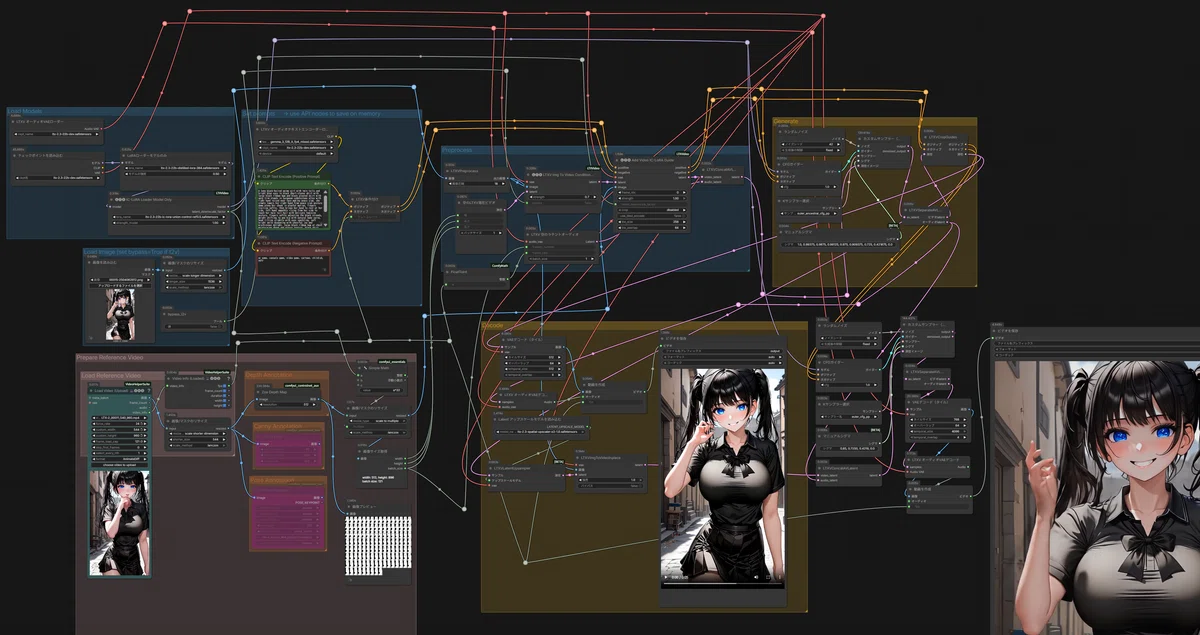Open help icon on Video Info (Loaded) node
This screenshot has width=1200, height=635.
click(228, 379)
